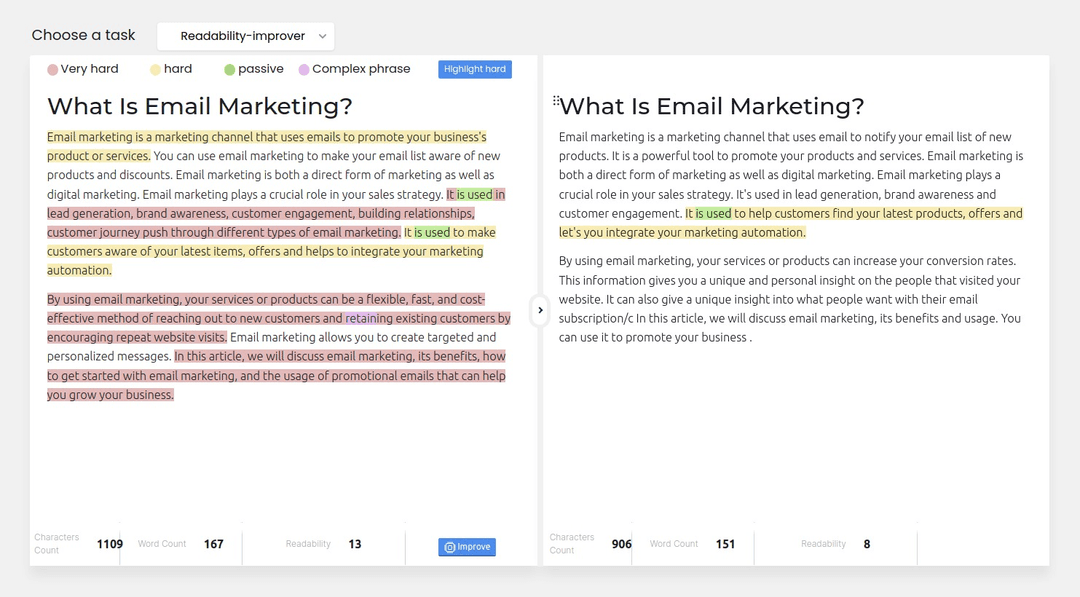Click sentence 'Email marketing allows you to create targeted'
The image size is (1080, 597).
pyautogui.click(x=271, y=347)
